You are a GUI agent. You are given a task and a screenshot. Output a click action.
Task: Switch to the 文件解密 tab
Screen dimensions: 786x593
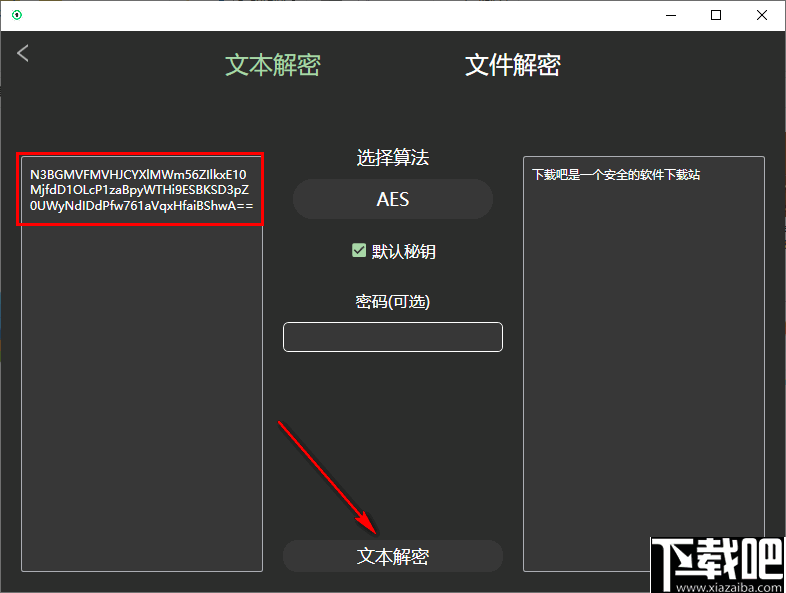512,65
